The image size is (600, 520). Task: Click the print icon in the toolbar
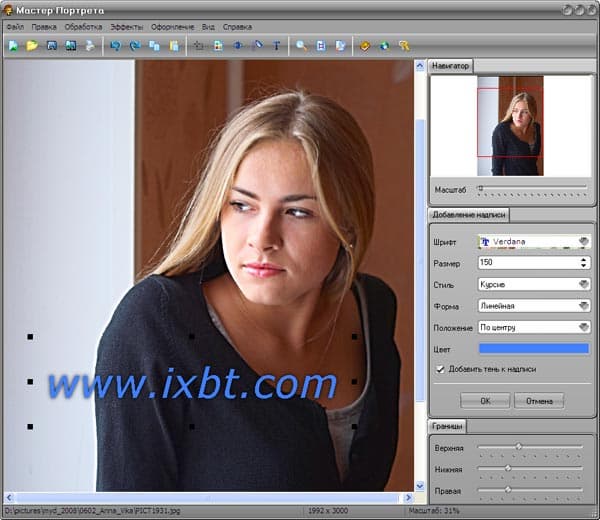pyautogui.click(x=90, y=46)
